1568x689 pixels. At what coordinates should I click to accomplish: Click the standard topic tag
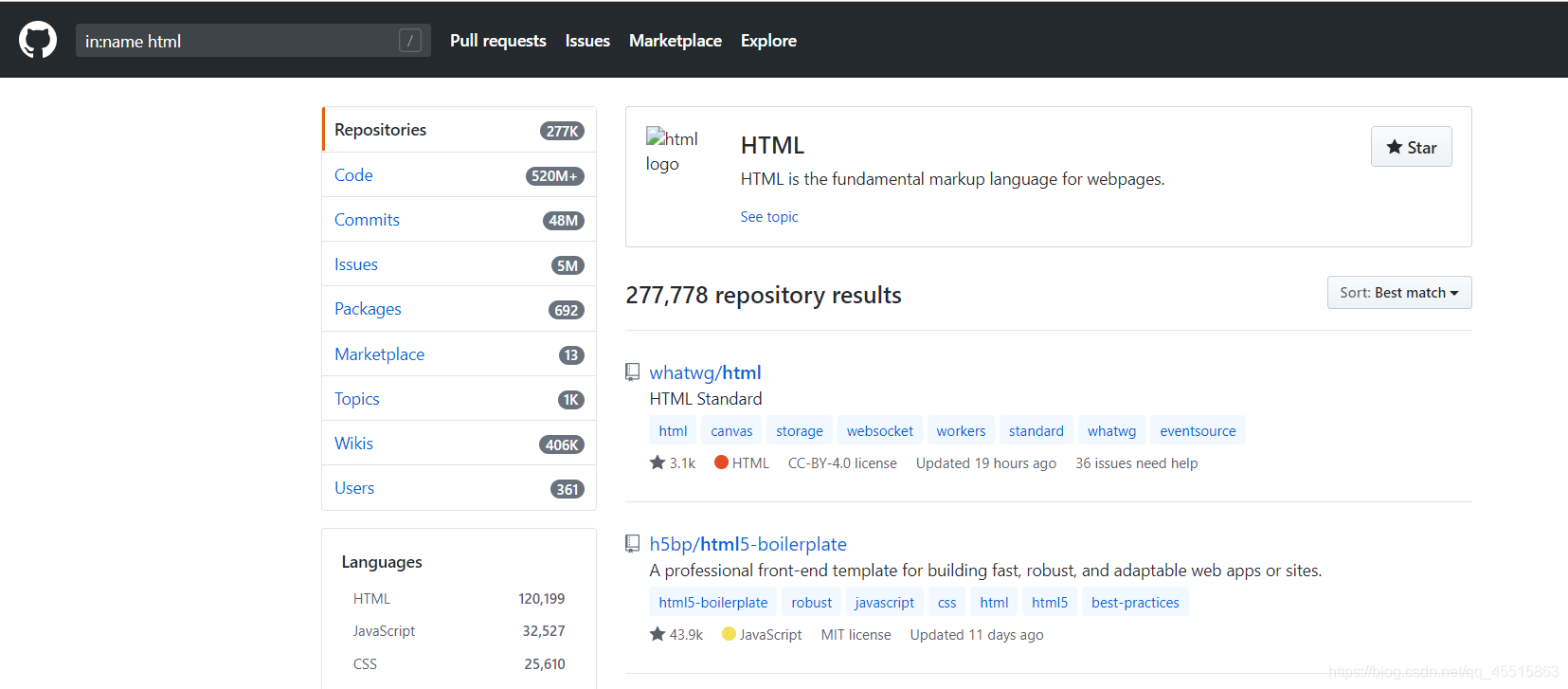[x=1036, y=431]
